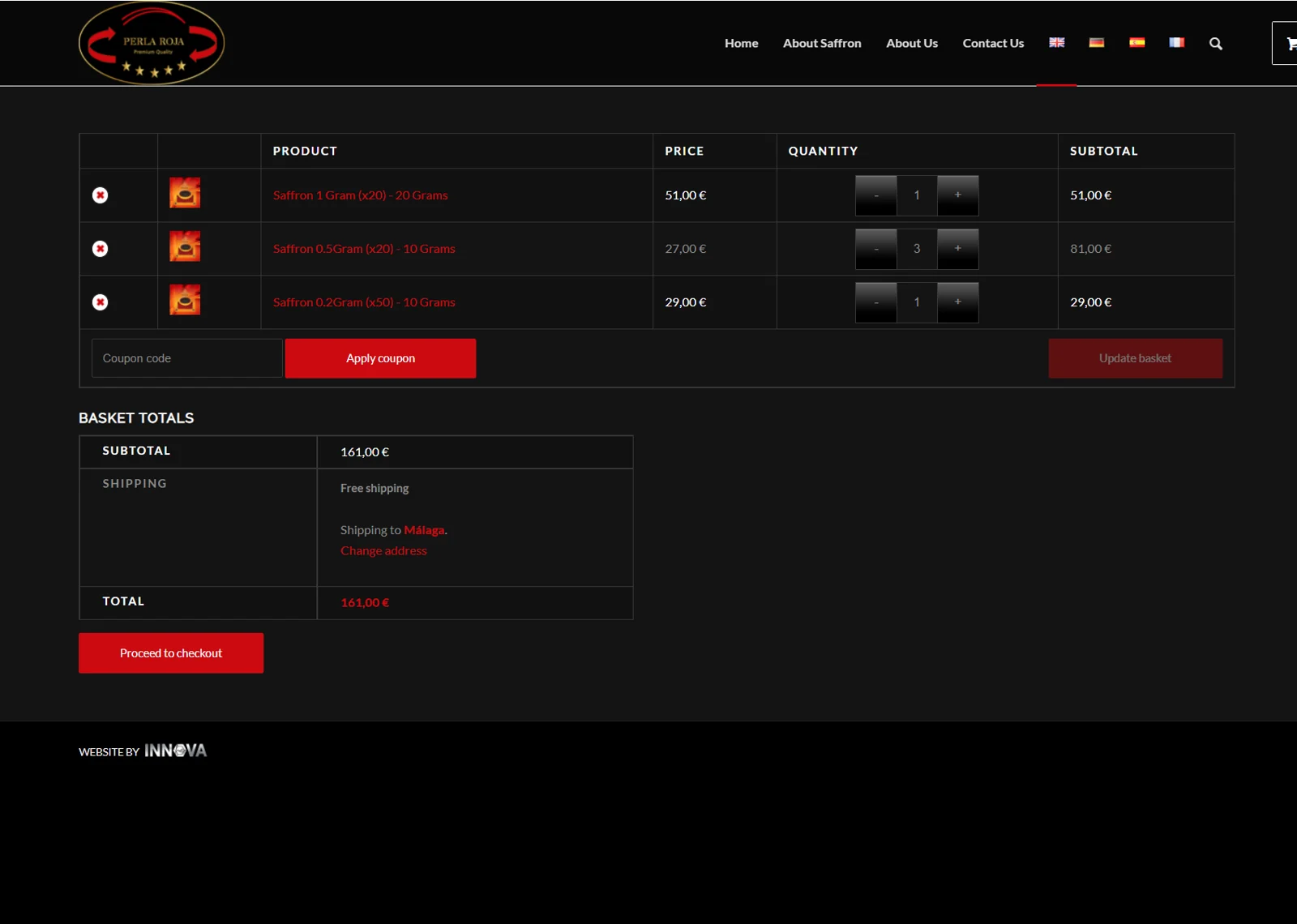Open Saffron 0.5Gram product thumbnail
The width and height of the screenshot is (1297, 924).
(x=185, y=246)
